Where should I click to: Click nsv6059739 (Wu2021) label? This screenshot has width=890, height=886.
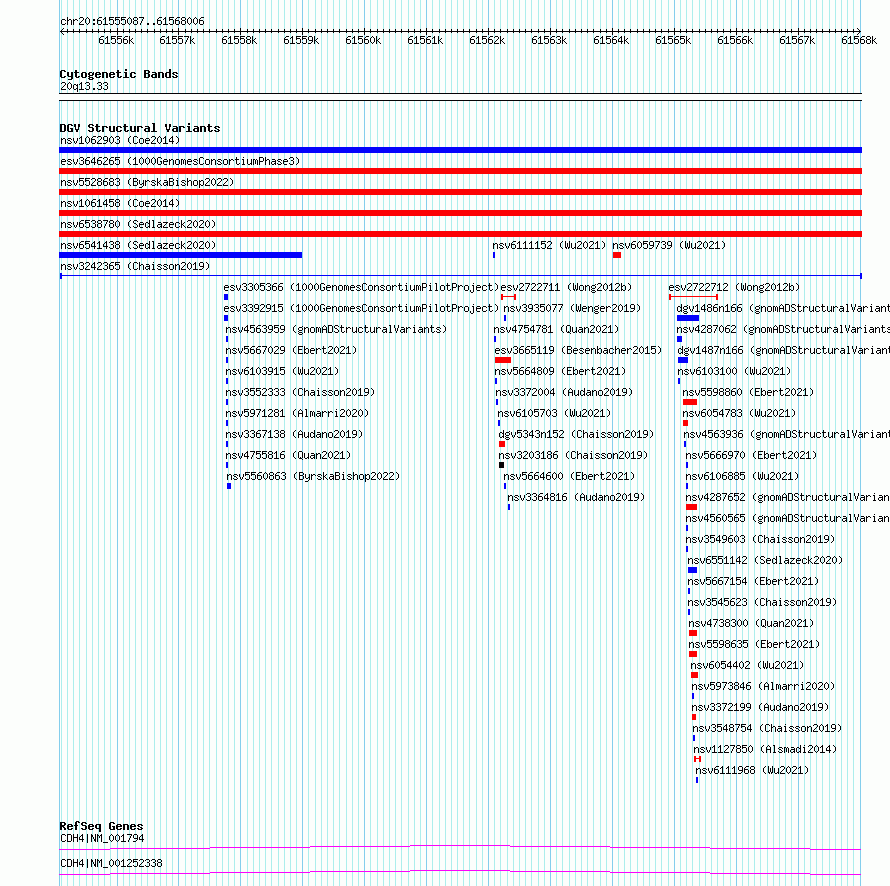pyautogui.click(x=669, y=245)
